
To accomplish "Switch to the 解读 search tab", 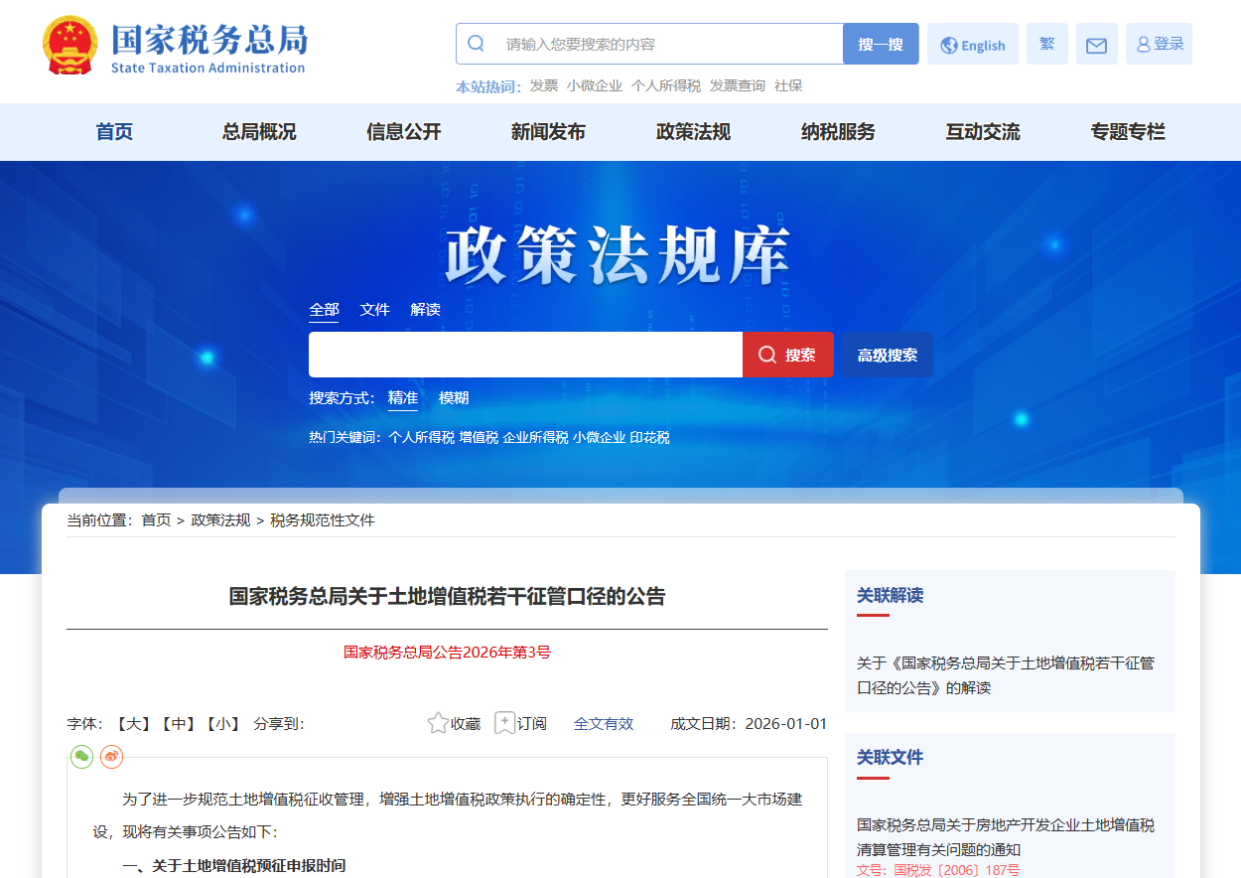I will click(x=425, y=310).
